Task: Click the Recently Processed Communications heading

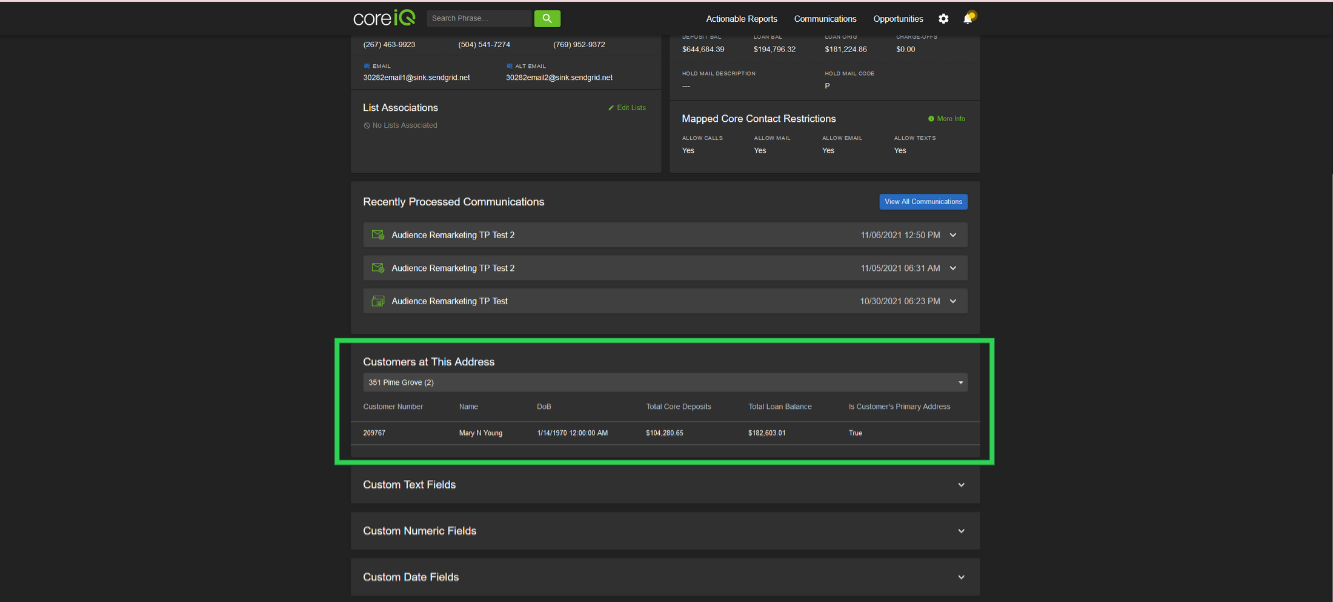Action: tap(454, 202)
